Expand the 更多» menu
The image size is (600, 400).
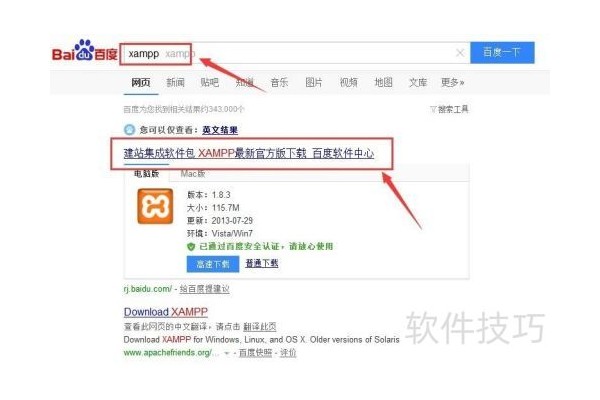pyautogui.click(x=453, y=82)
